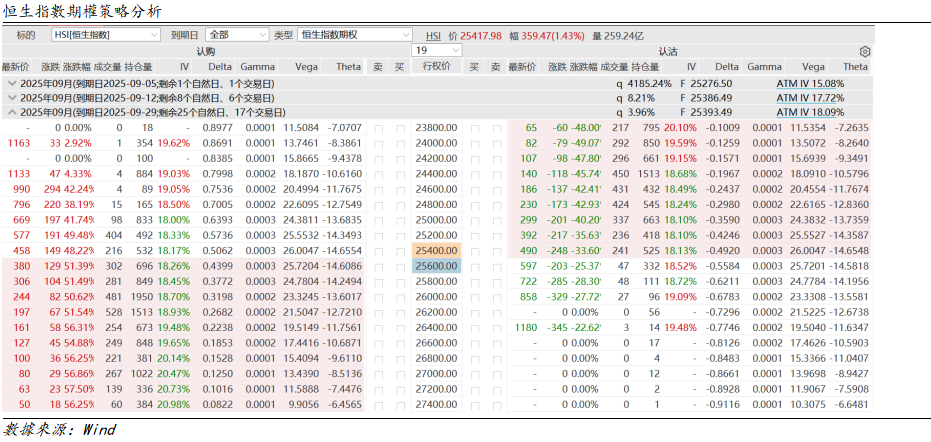Image resolution: width=931 pixels, height=442 pixels.
Task: Tick call-side 卖 checkbox for strike 23800.00
Action: click(x=378, y=128)
